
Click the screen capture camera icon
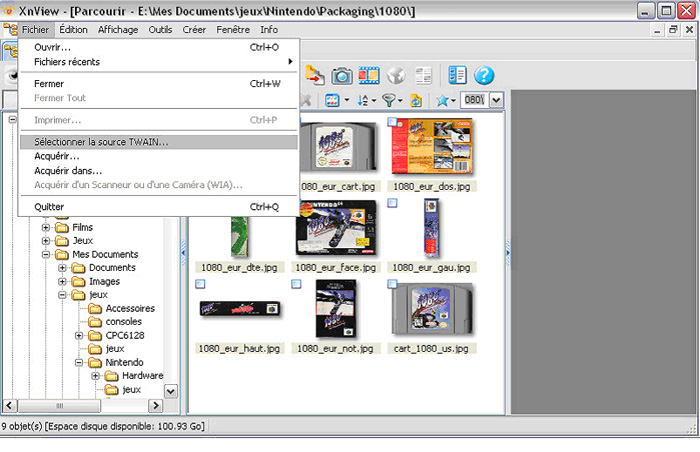[342, 75]
